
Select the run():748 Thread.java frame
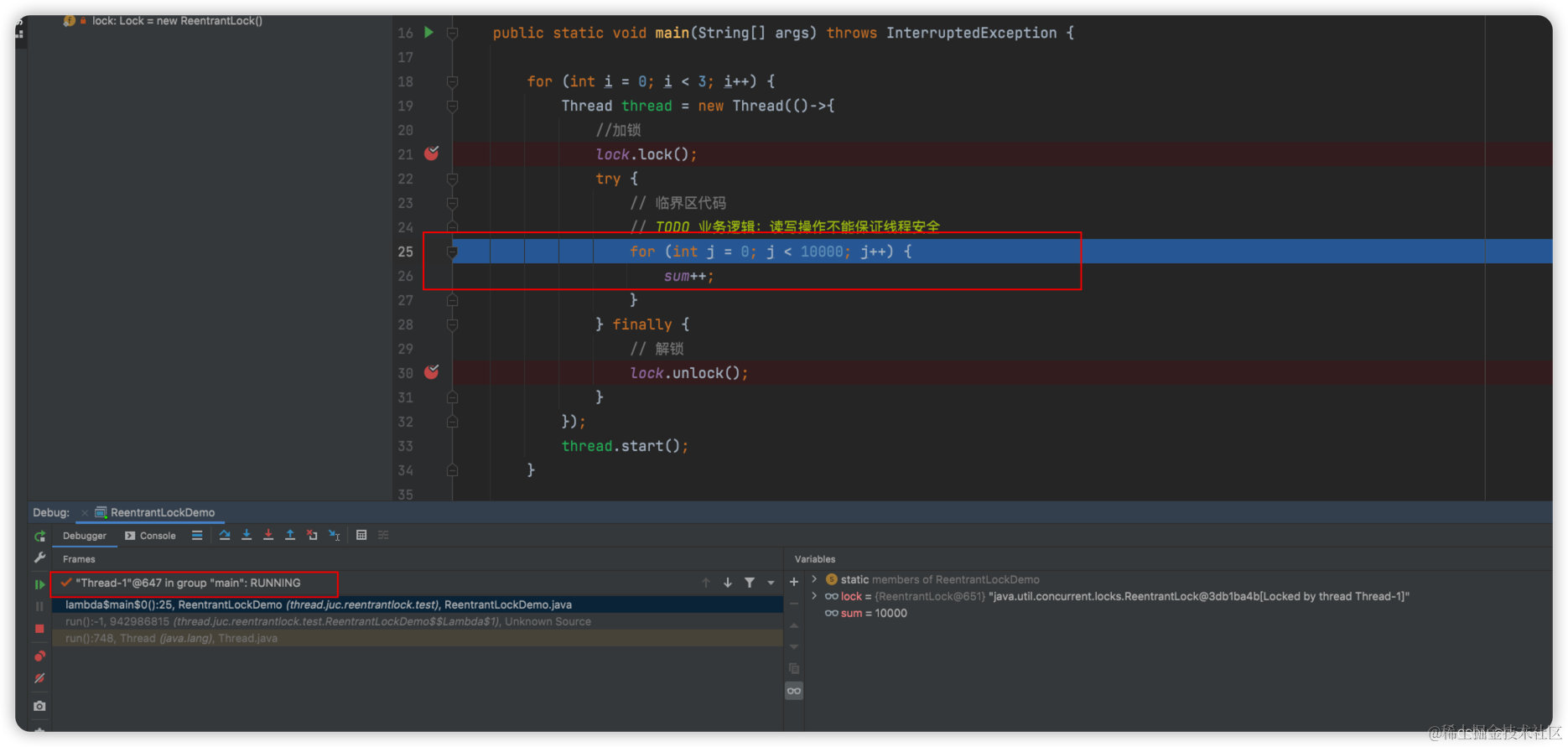(418, 638)
